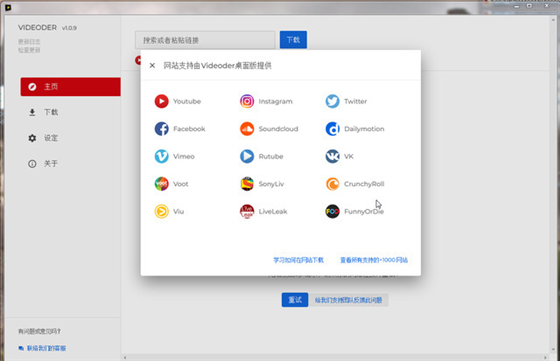Close the supported sites dialog
The height and width of the screenshot is (361, 560).
coord(152,65)
